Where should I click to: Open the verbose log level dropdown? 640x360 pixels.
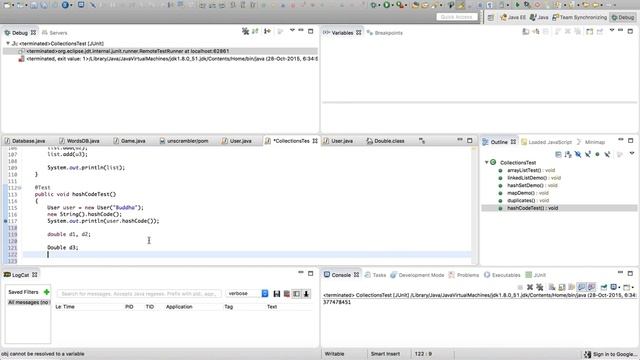point(264,293)
